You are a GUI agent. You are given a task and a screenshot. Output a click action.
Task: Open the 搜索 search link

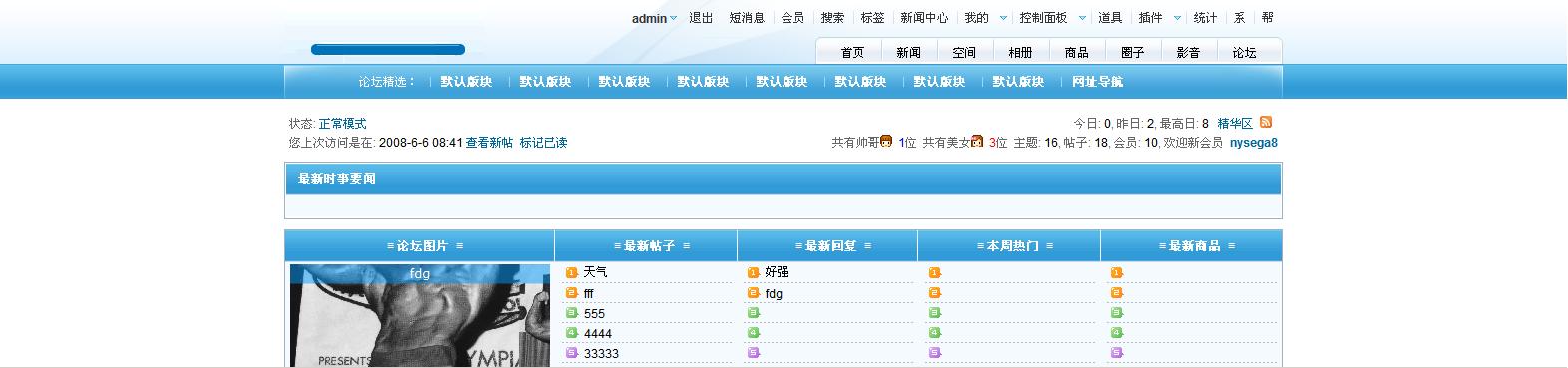point(832,18)
